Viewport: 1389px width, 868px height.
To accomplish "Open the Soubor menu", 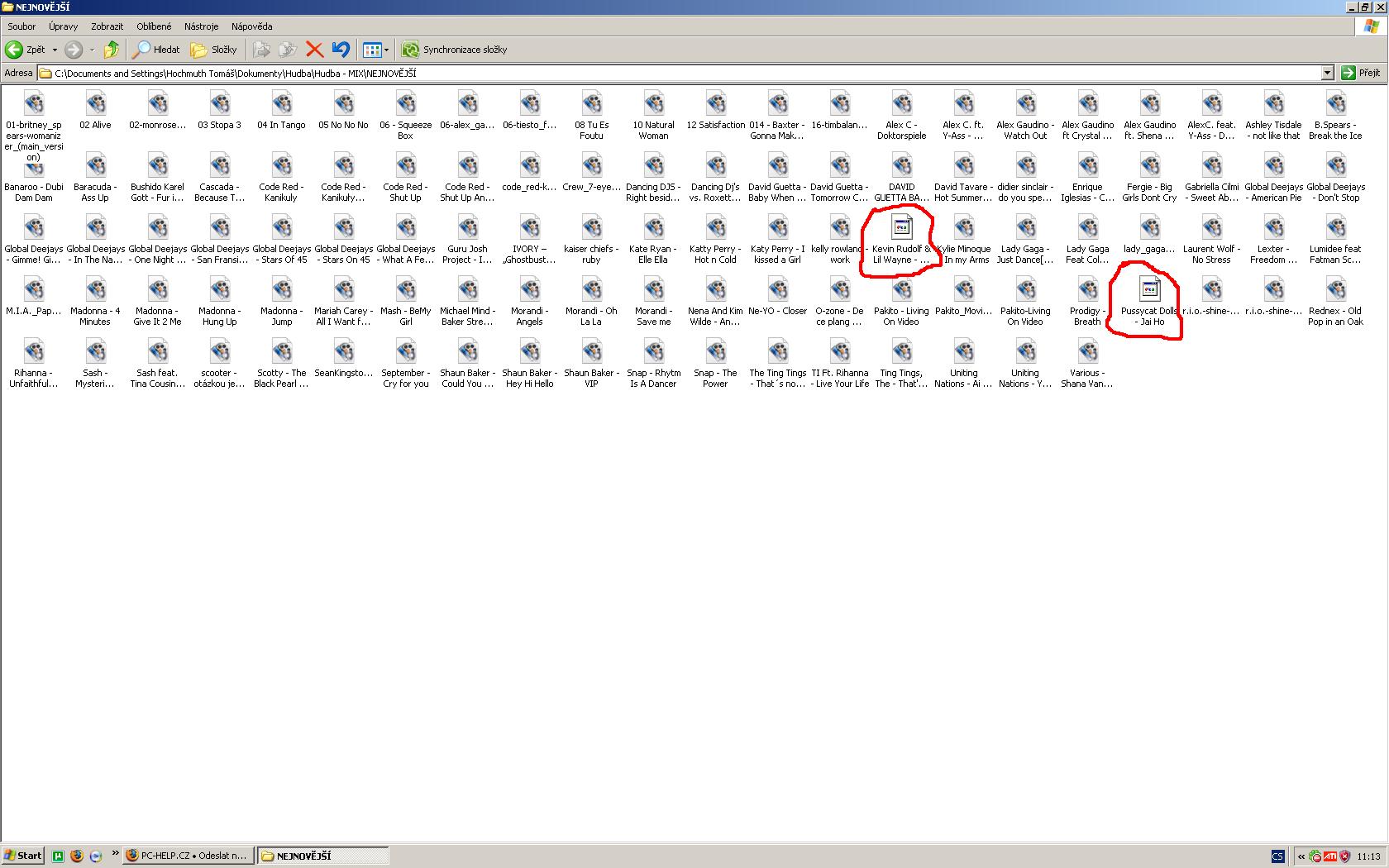I will point(21,26).
